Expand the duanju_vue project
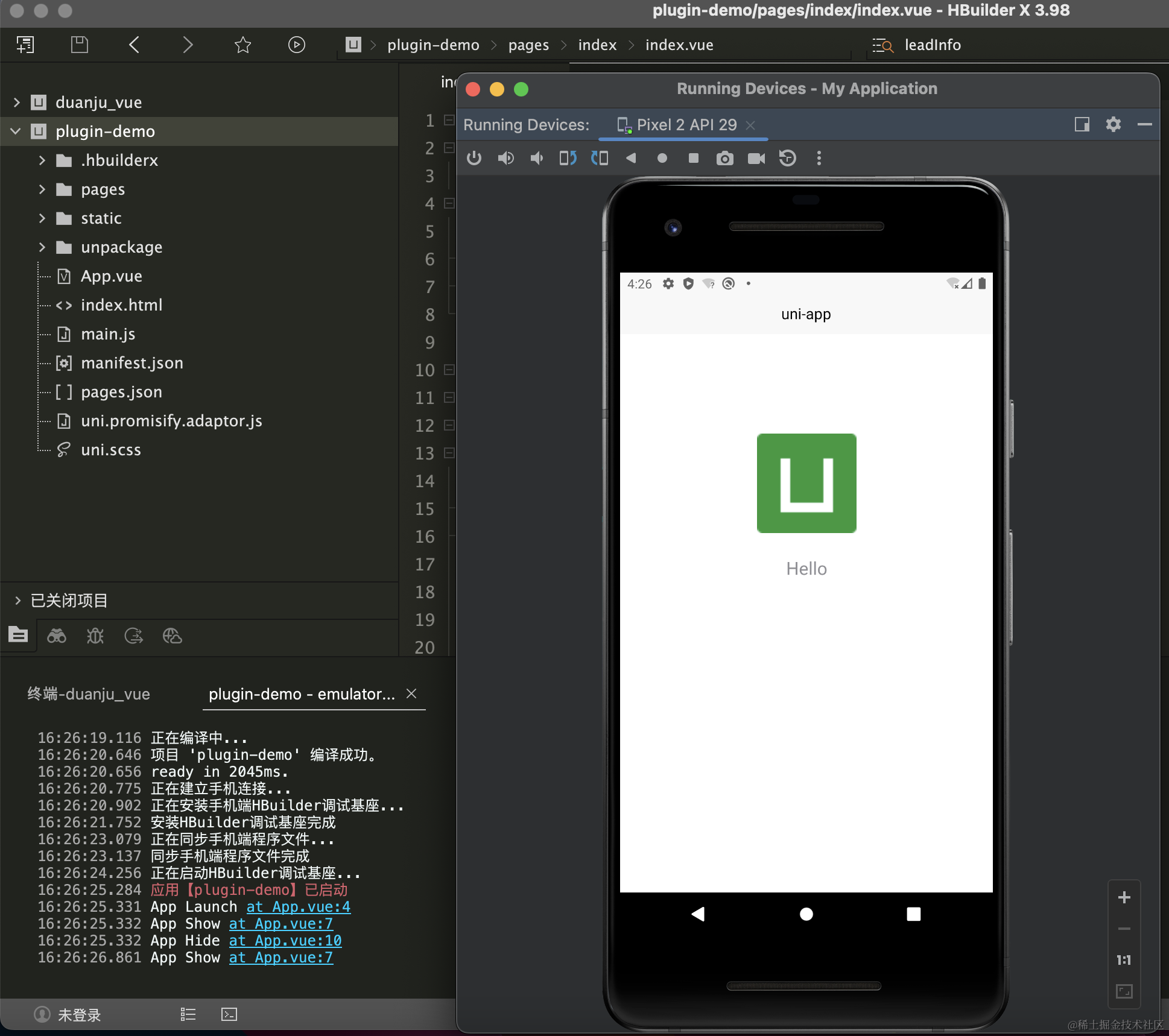 click(x=17, y=103)
